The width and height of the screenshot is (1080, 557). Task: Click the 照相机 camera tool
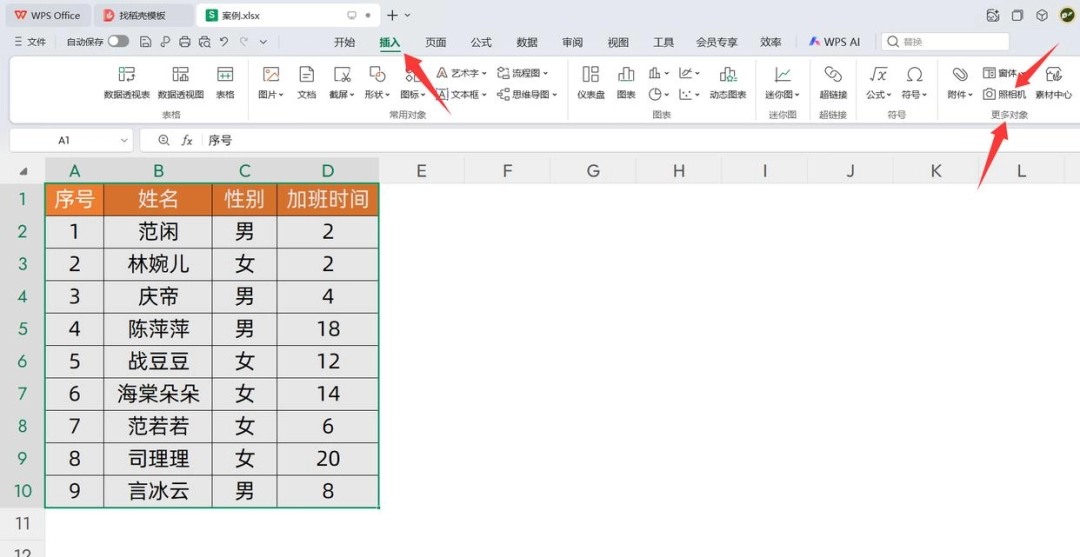1004,94
